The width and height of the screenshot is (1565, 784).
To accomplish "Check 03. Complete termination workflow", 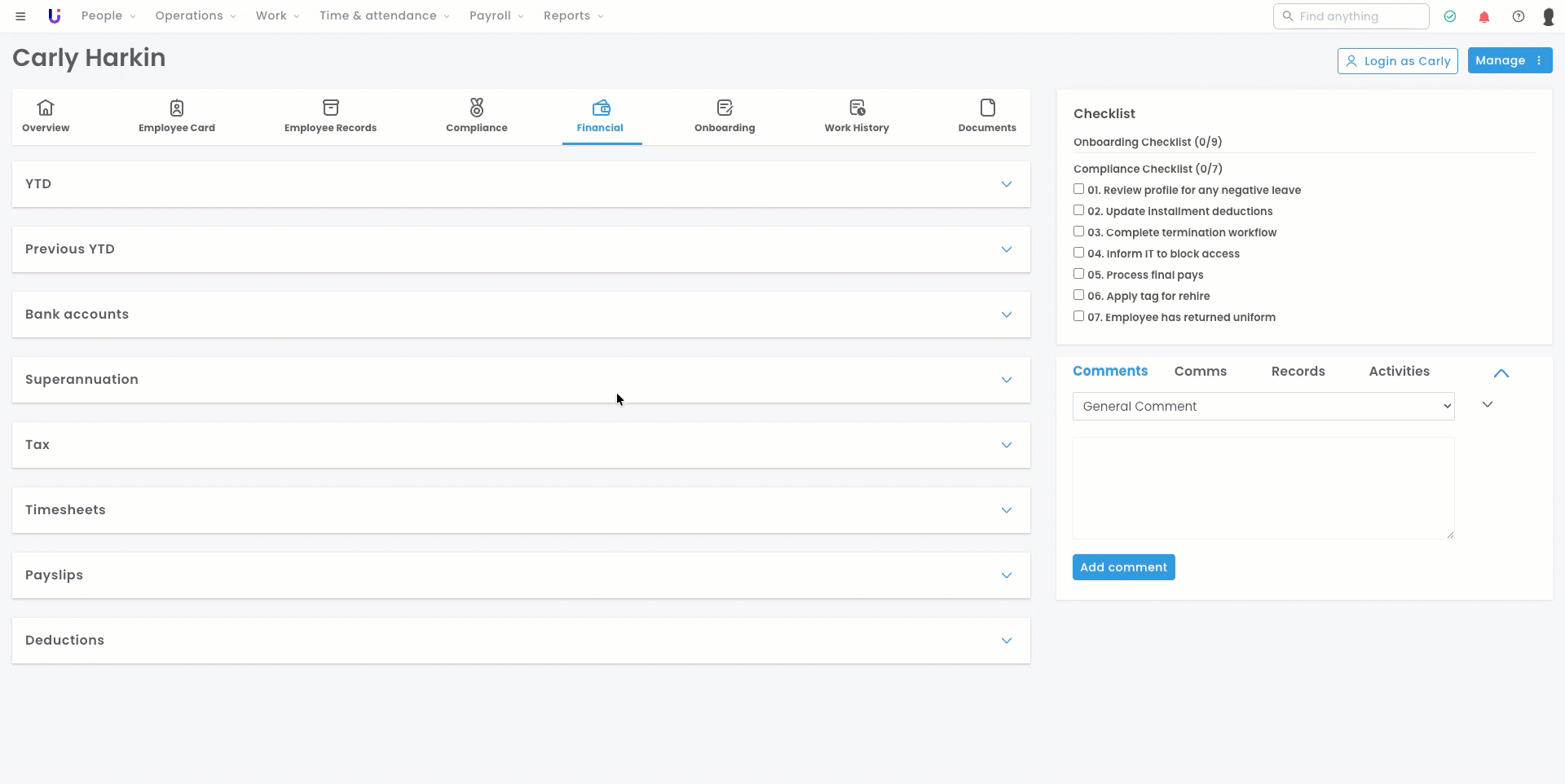I will click(x=1078, y=231).
